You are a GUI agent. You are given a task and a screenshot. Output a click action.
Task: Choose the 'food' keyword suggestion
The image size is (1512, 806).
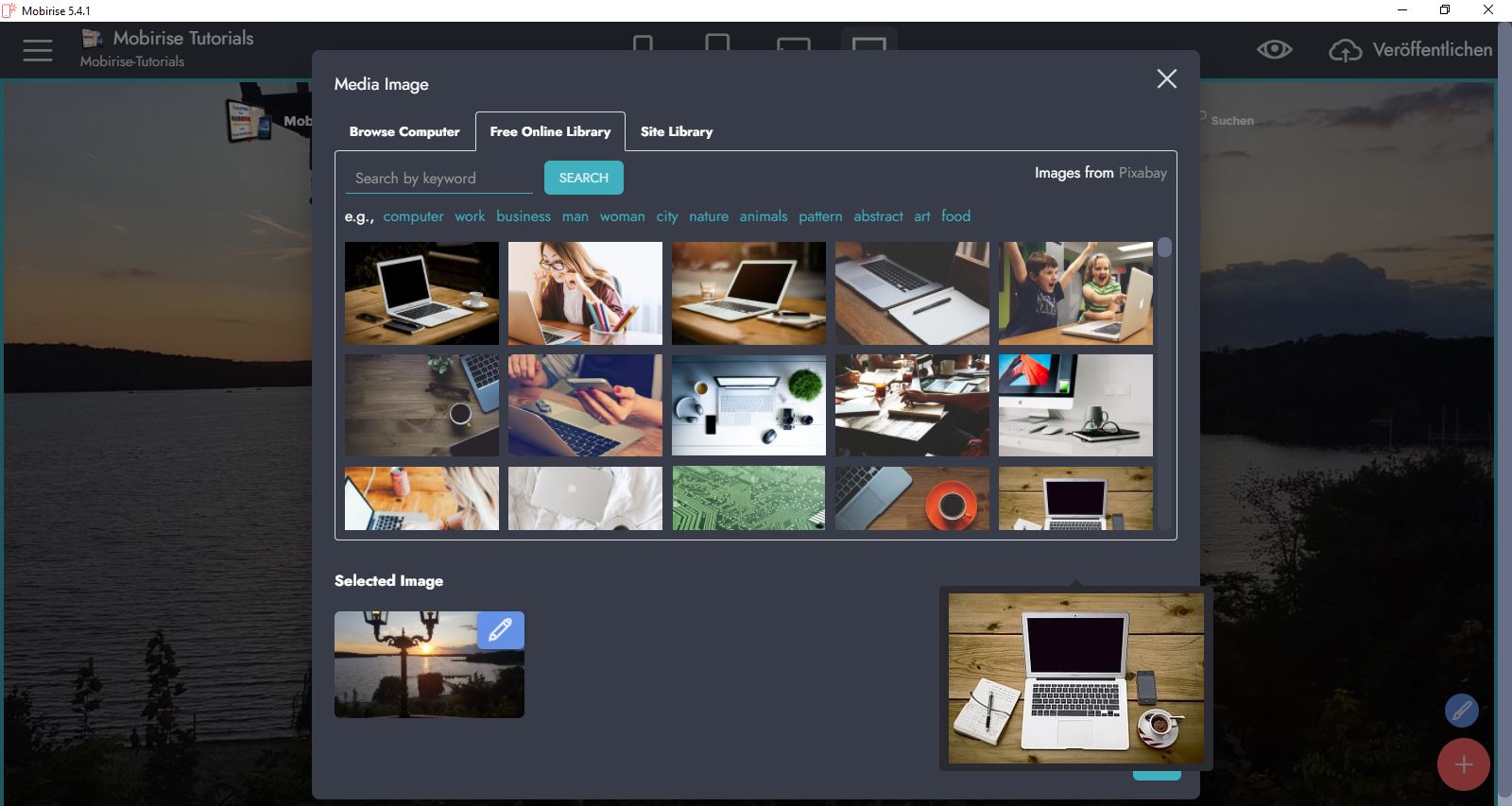point(956,216)
